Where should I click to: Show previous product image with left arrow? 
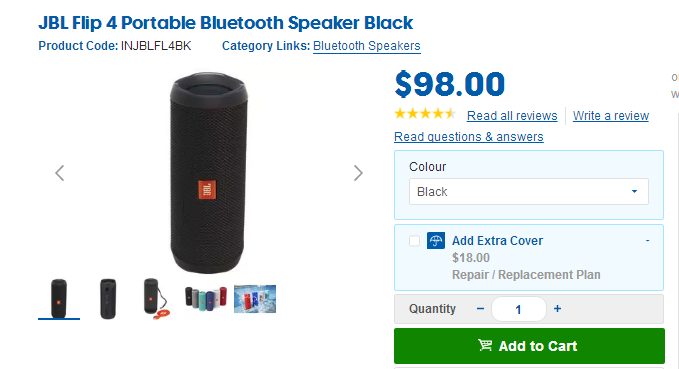(60, 173)
